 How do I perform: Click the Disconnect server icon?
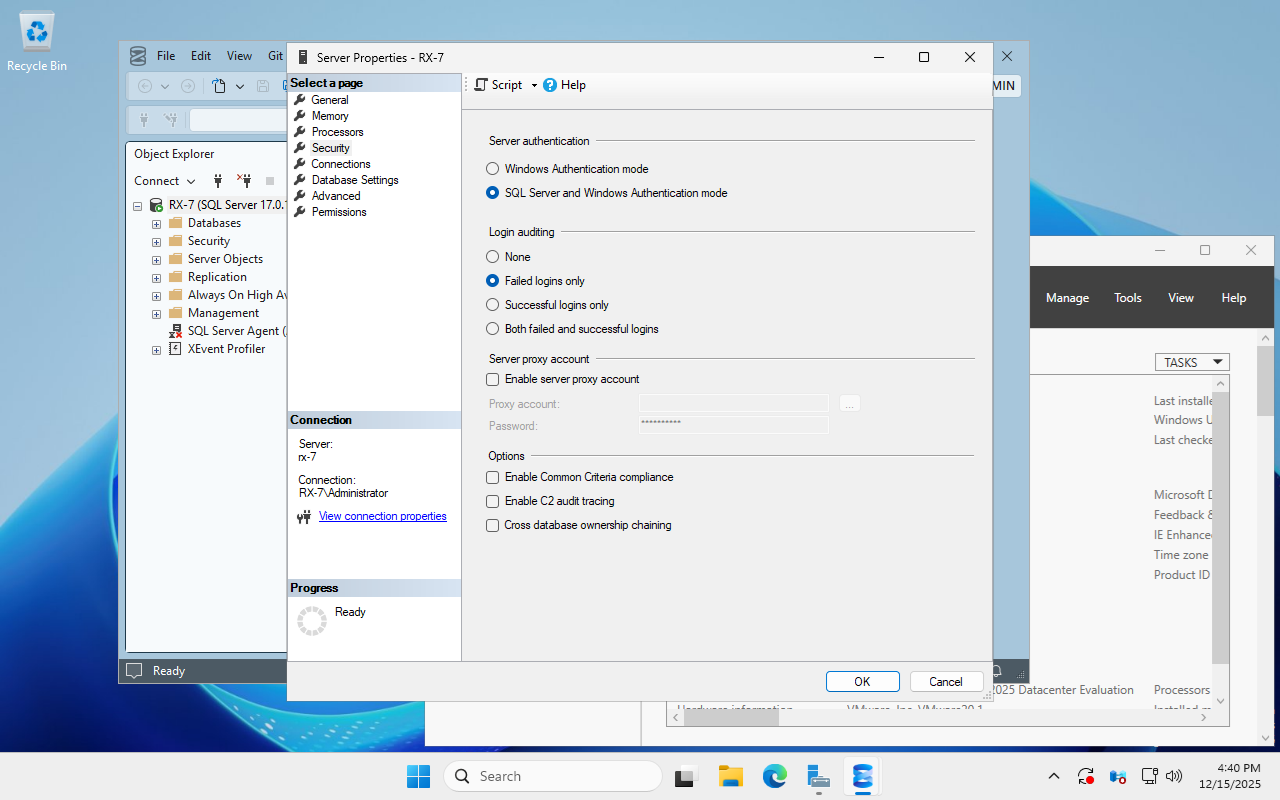click(x=243, y=181)
